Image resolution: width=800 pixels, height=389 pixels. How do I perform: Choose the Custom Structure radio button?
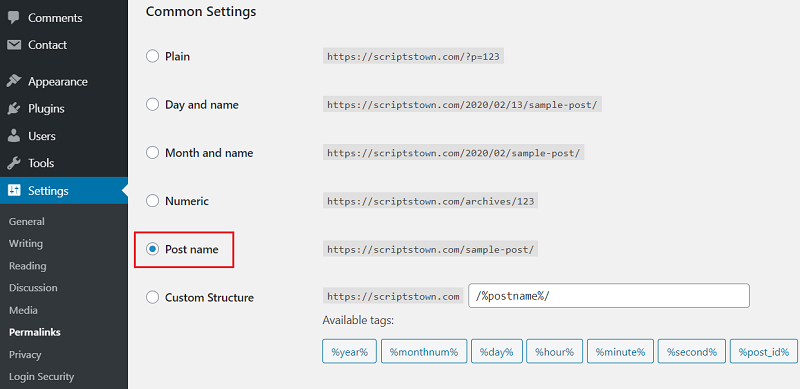[153, 297]
